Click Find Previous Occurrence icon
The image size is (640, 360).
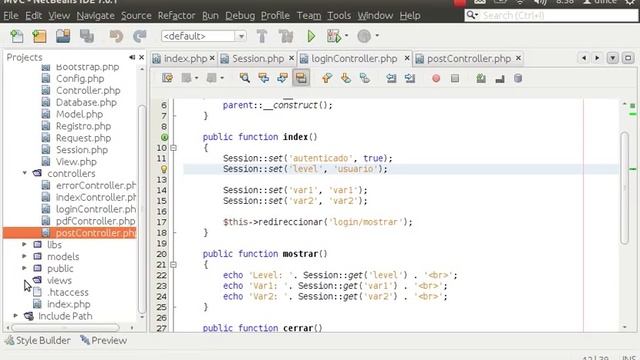click(x=264, y=78)
